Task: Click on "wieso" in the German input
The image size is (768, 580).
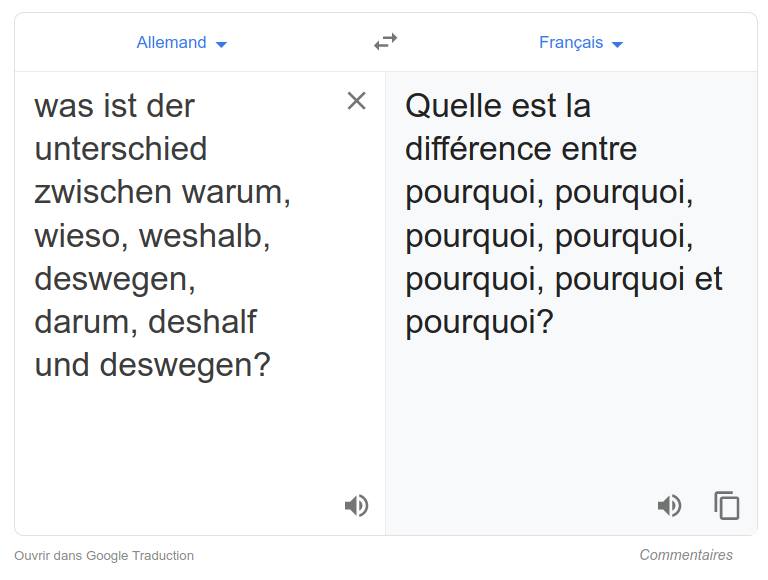Action: click(77, 236)
